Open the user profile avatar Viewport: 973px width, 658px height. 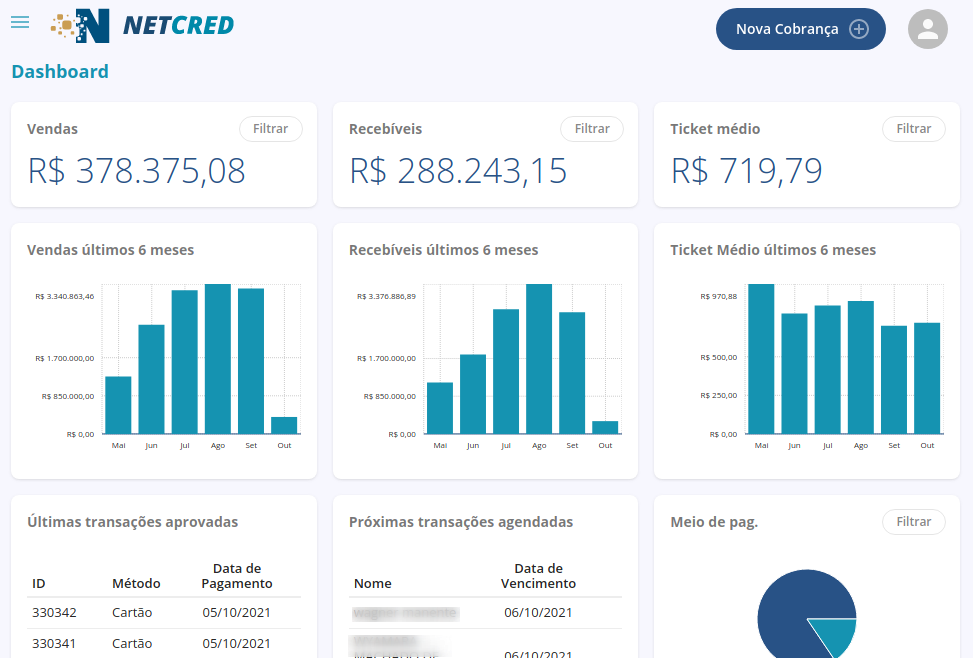click(927, 29)
